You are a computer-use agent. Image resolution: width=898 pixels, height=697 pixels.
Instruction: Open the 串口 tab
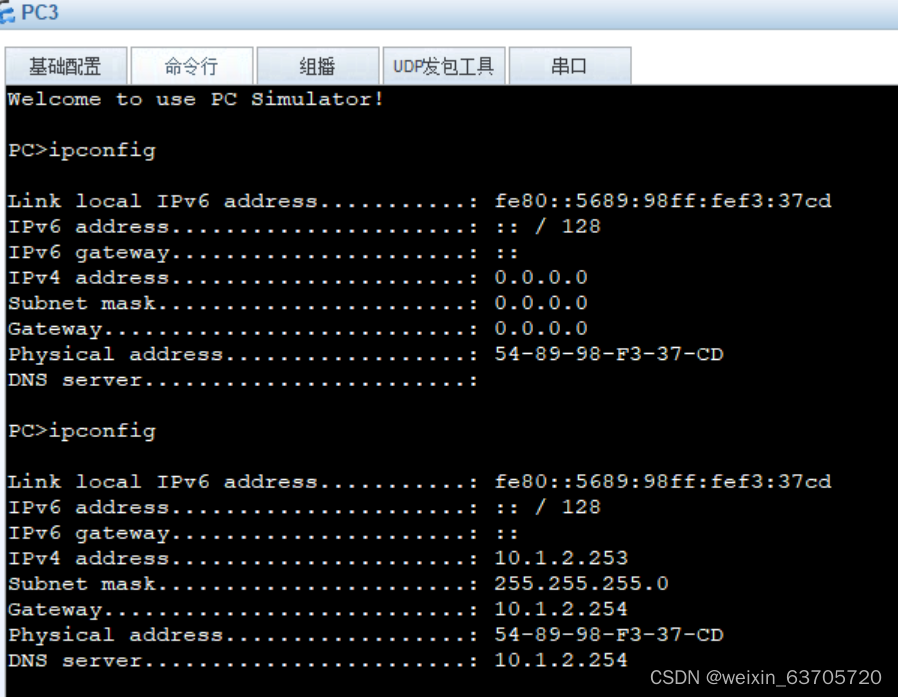coord(570,65)
